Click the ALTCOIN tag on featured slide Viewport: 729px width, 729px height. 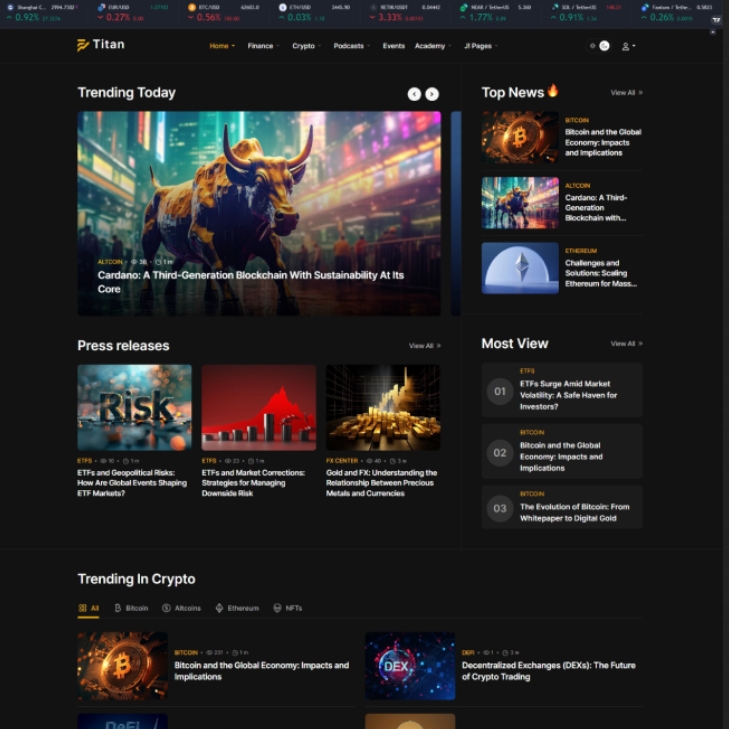tap(110, 262)
